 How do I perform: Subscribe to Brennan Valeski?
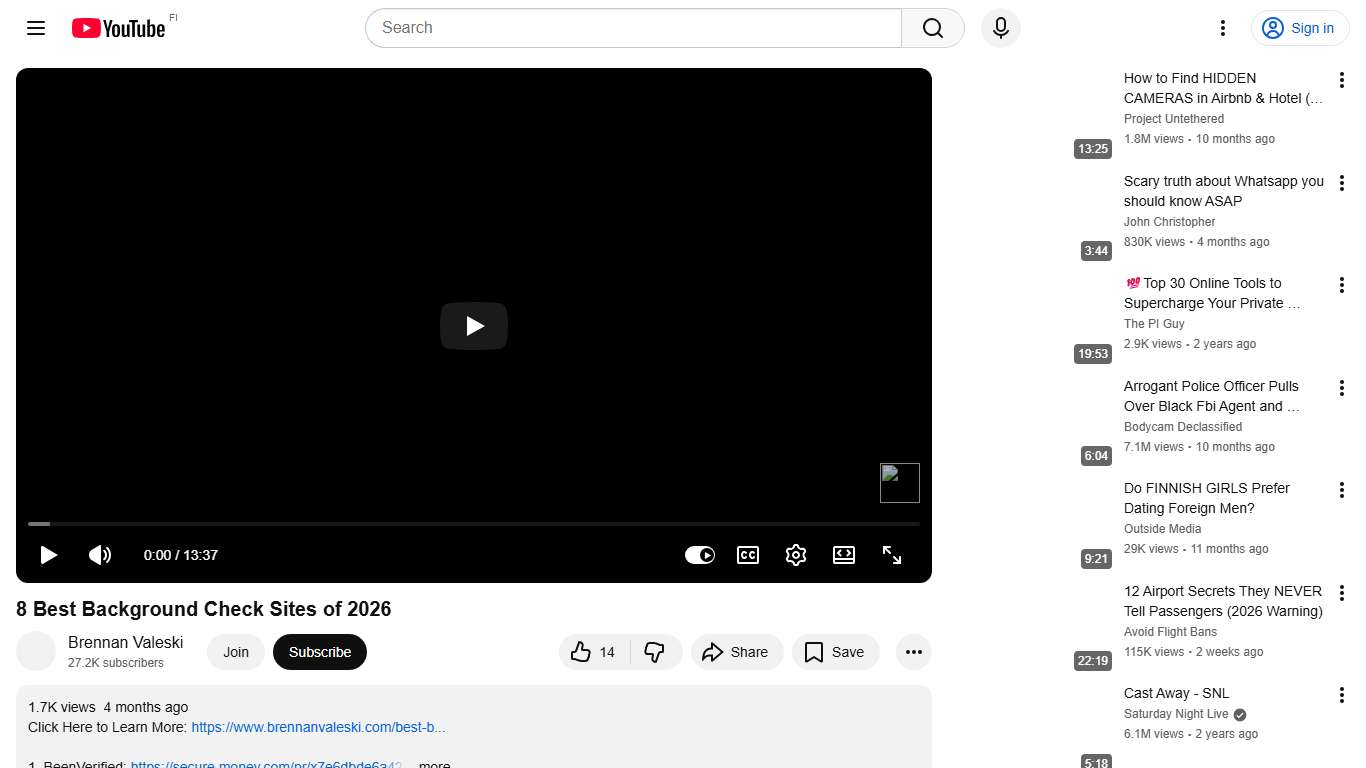click(319, 651)
